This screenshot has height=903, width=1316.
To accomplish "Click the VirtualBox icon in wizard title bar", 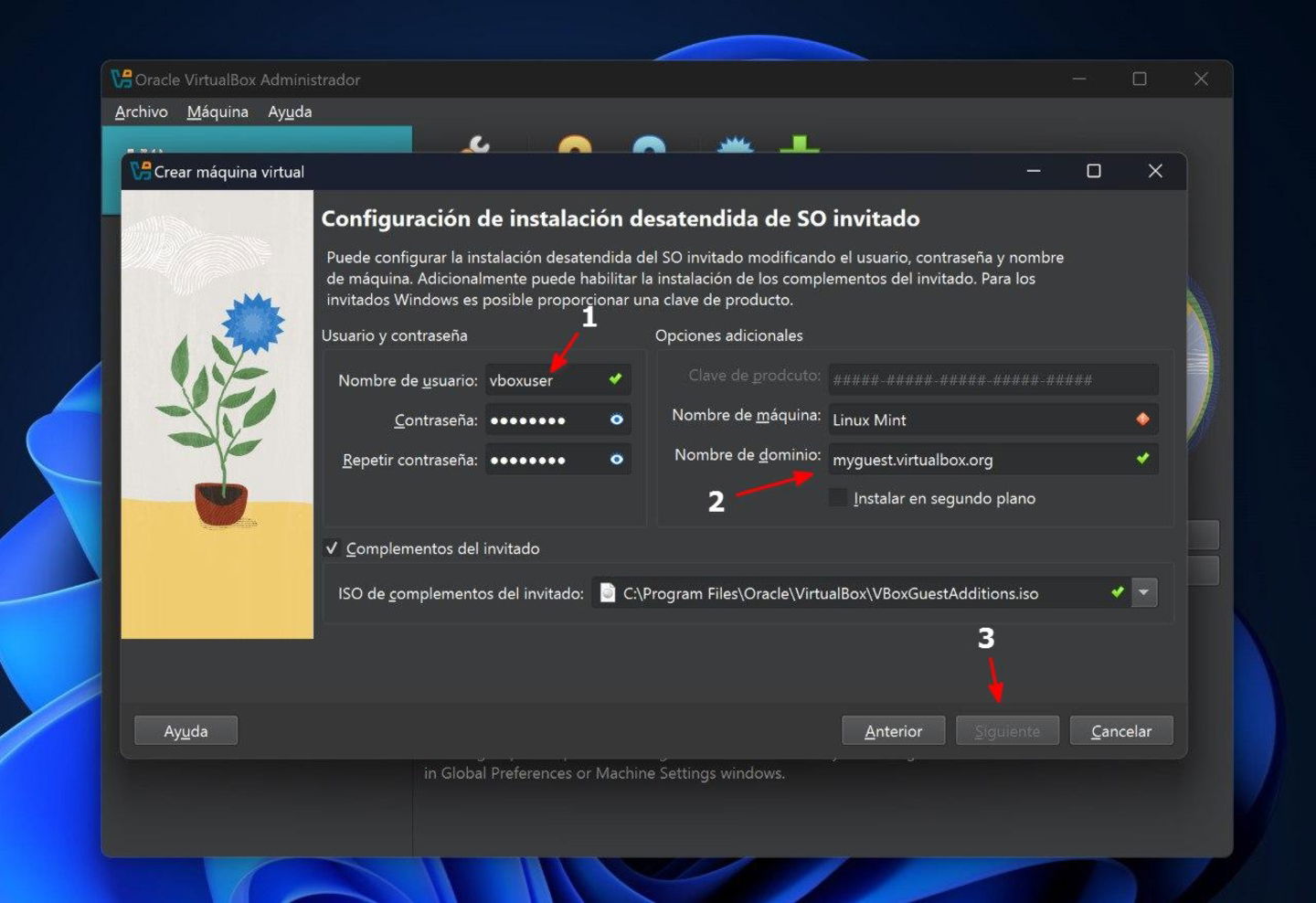I will [140, 171].
